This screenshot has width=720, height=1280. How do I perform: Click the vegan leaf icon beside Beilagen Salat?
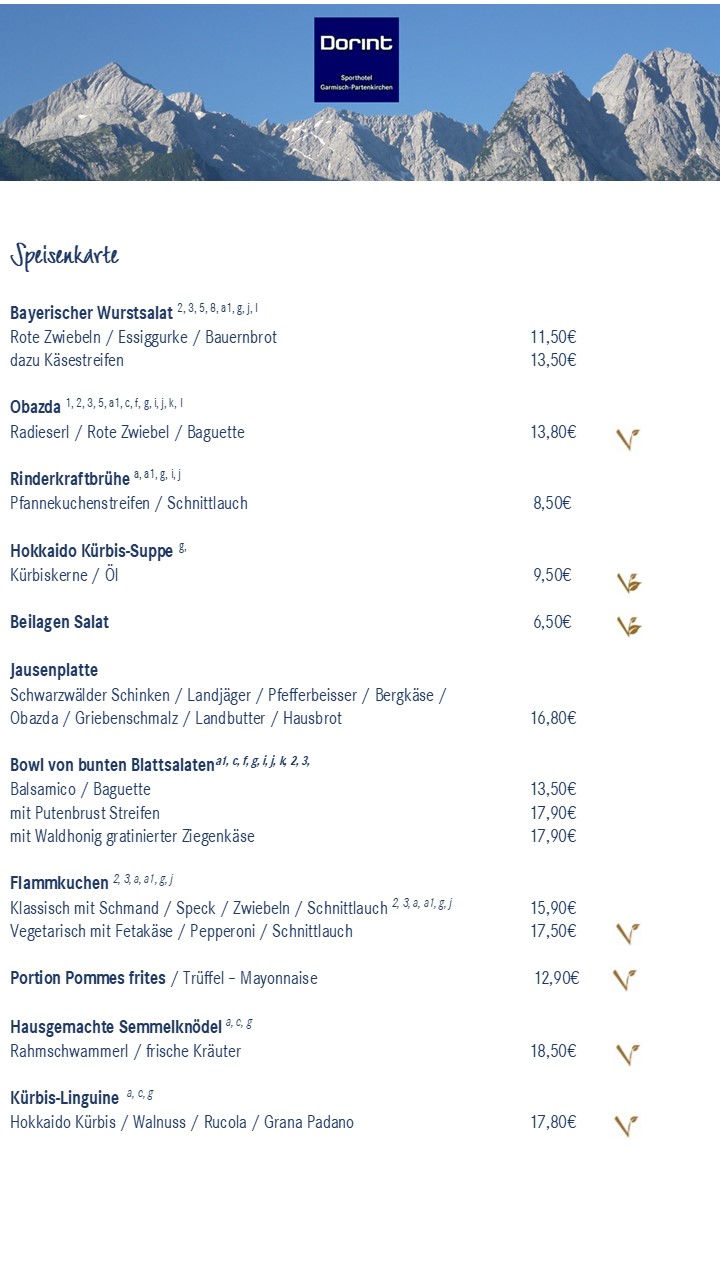click(628, 626)
